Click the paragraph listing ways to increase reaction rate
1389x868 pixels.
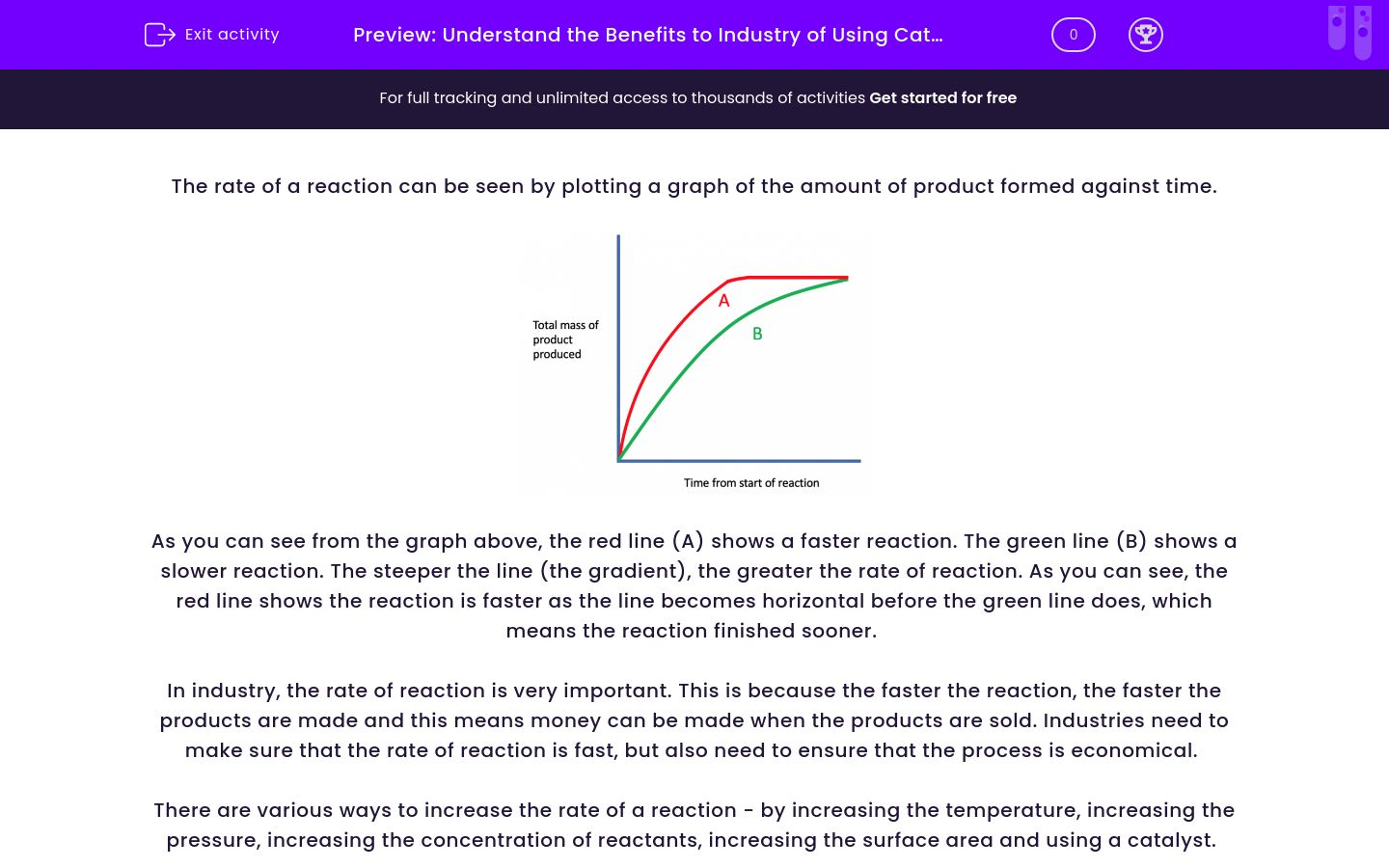(694, 825)
